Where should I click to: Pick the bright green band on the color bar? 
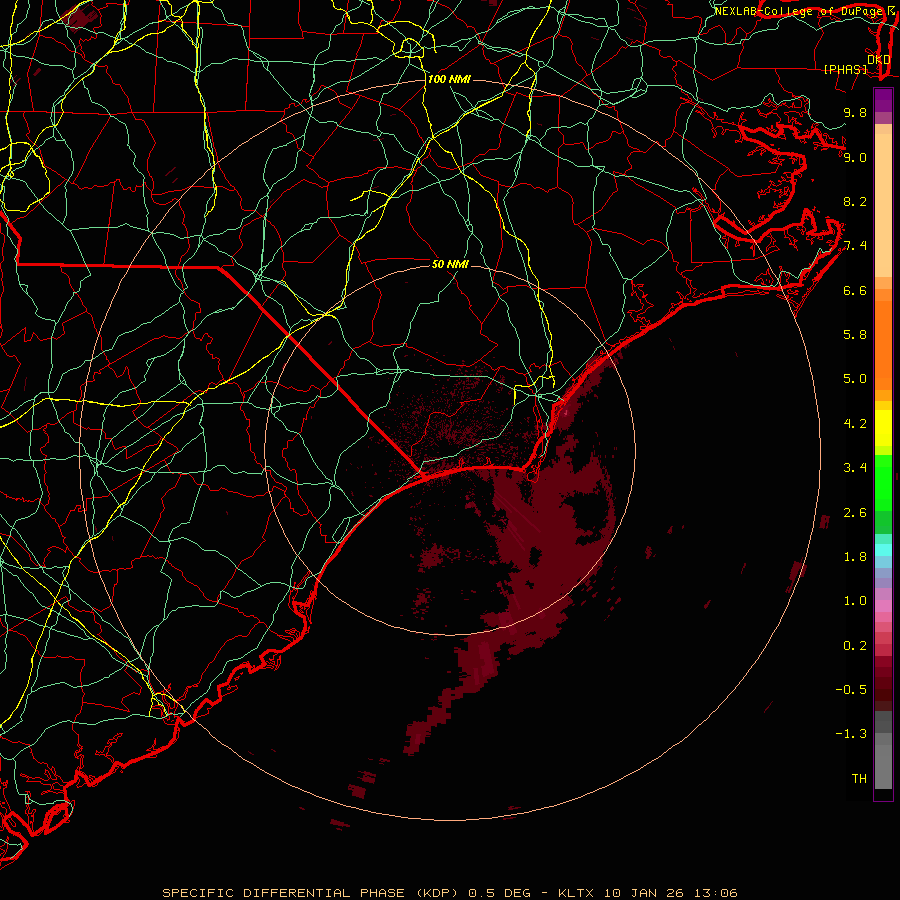click(883, 482)
